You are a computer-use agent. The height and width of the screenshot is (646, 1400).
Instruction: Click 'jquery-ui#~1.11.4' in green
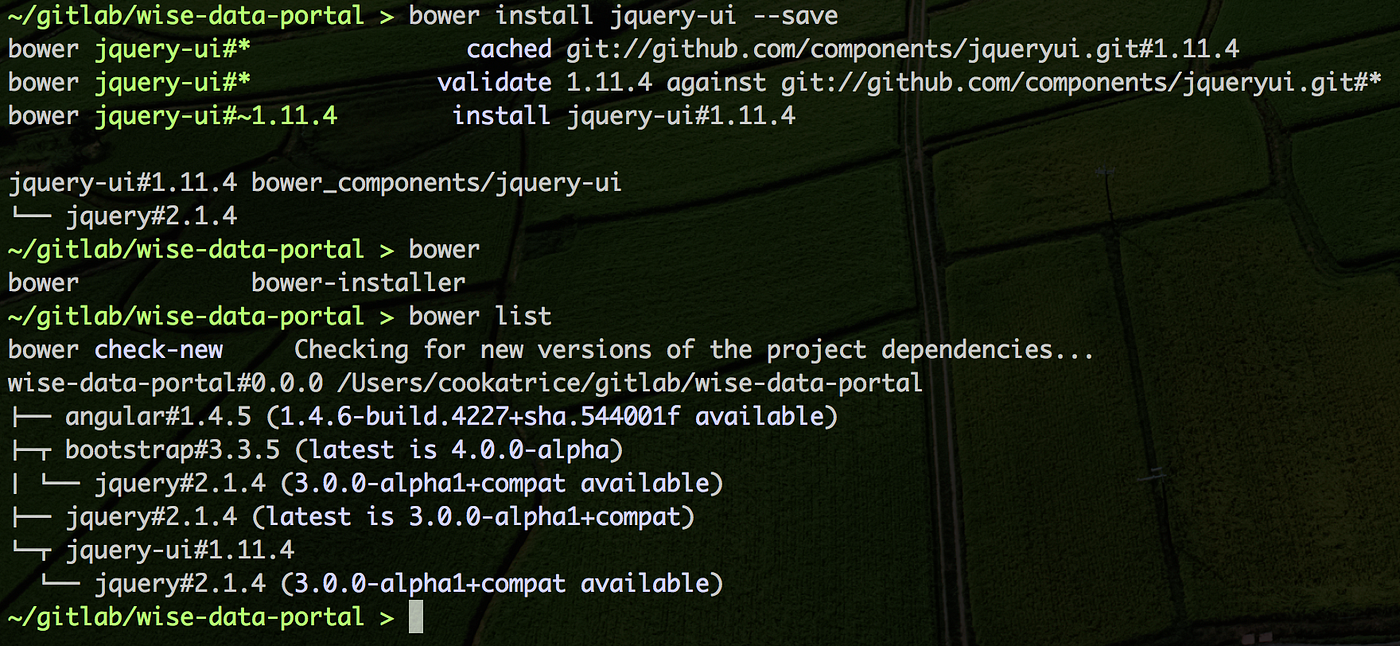point(216,116)
